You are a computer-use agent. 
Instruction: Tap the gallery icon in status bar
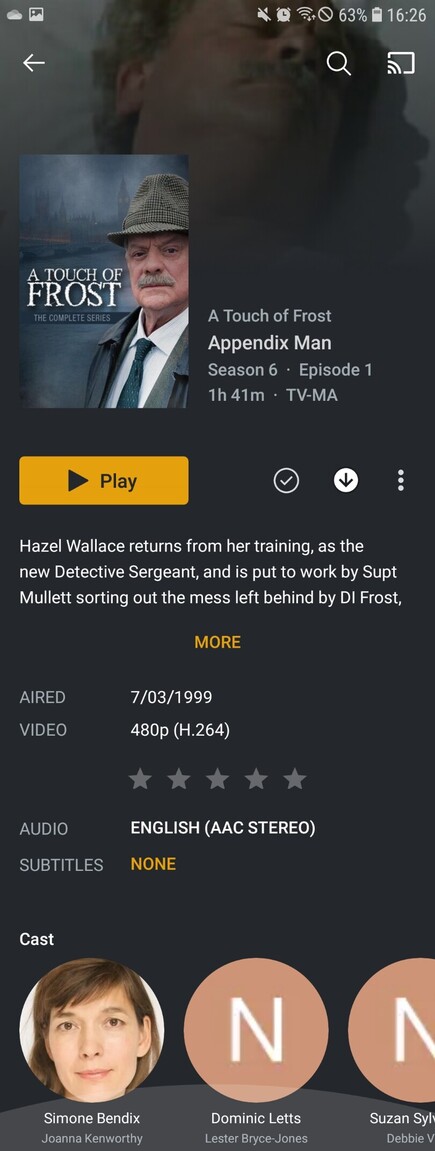coord(36,15)
